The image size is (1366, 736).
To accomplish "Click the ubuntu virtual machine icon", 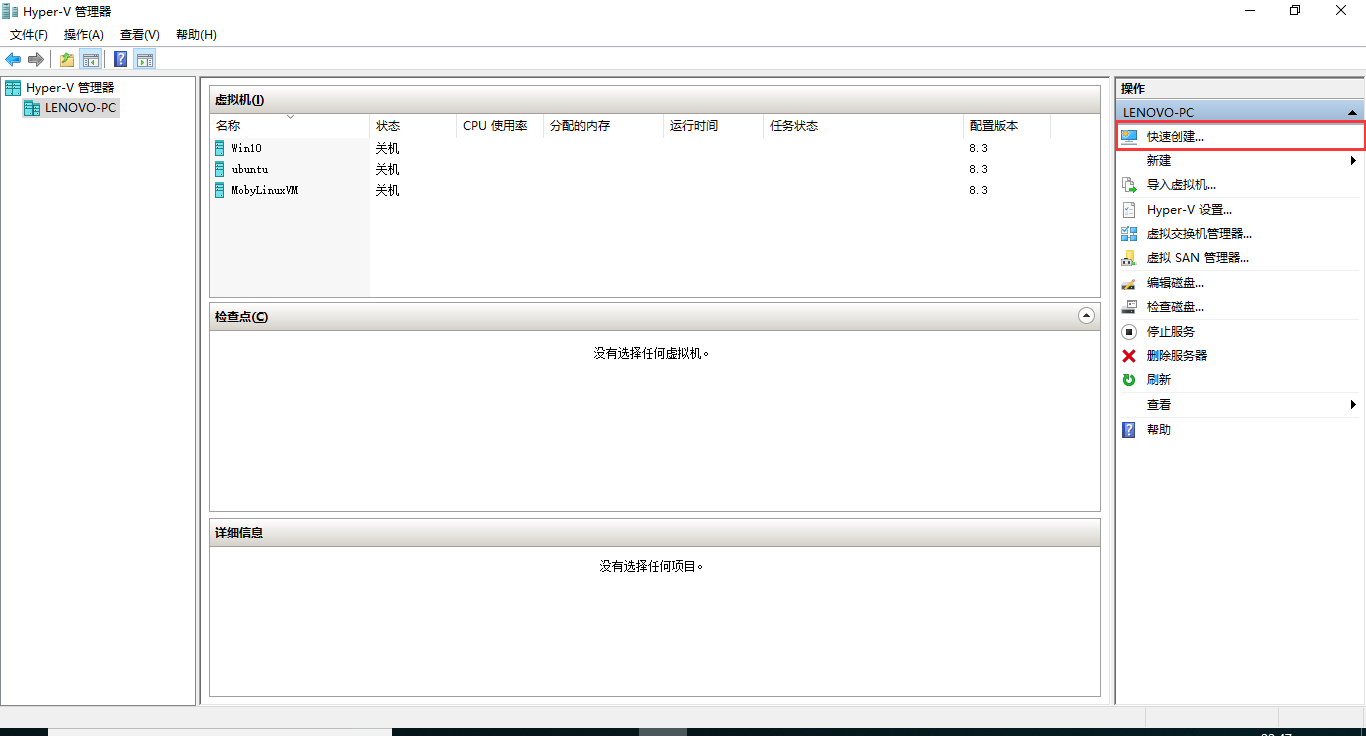I will [220, 169].
